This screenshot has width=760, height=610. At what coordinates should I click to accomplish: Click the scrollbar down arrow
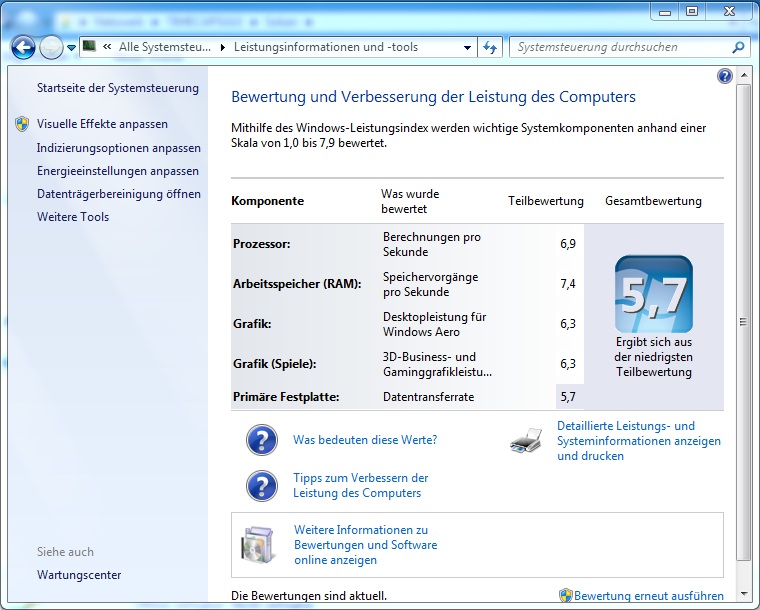(x=744, y=594)
